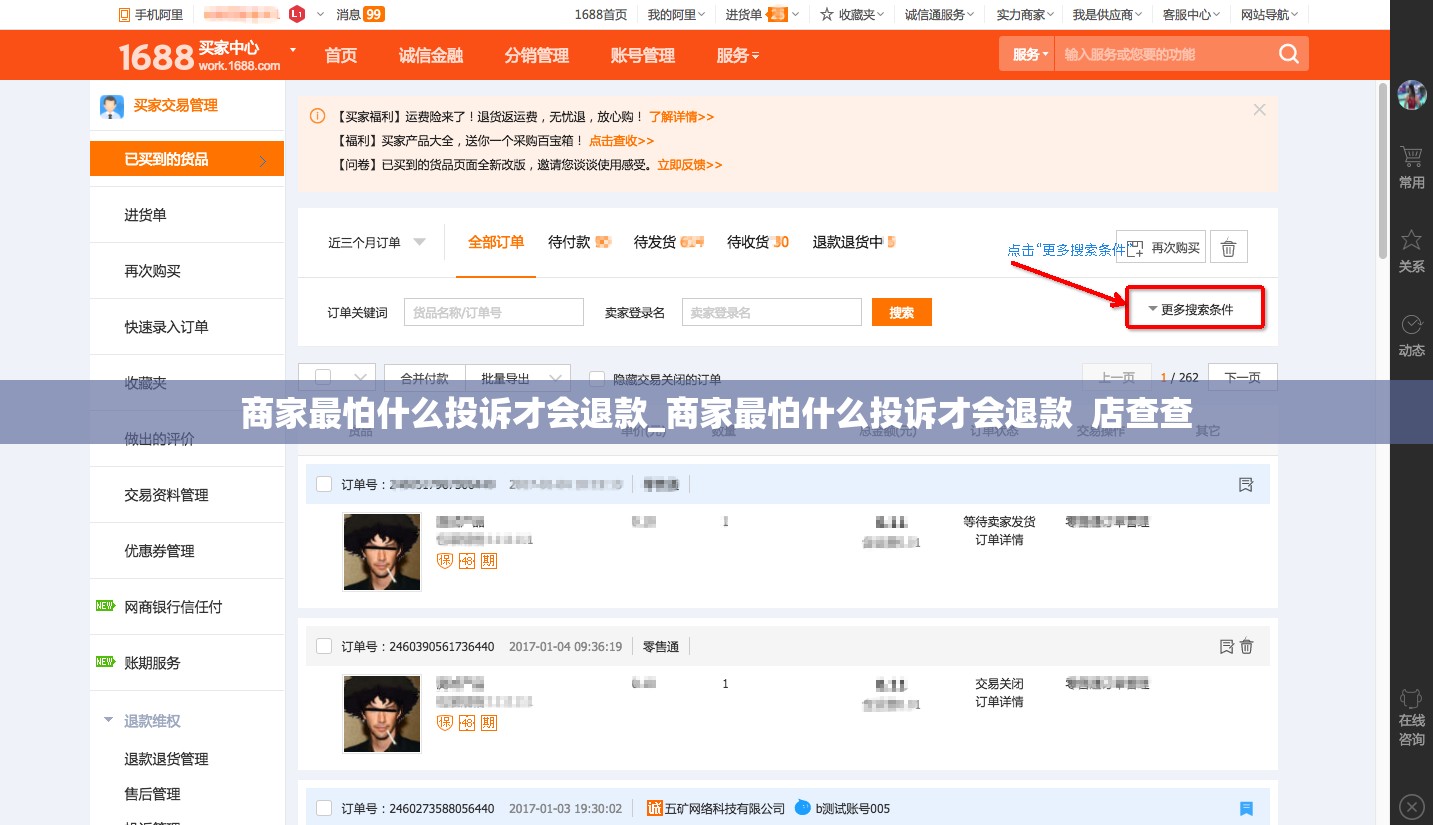Click the 收藏夹 star icon in top bar
The height and width of the screenshot is (825, 1433).
[827, 14]
